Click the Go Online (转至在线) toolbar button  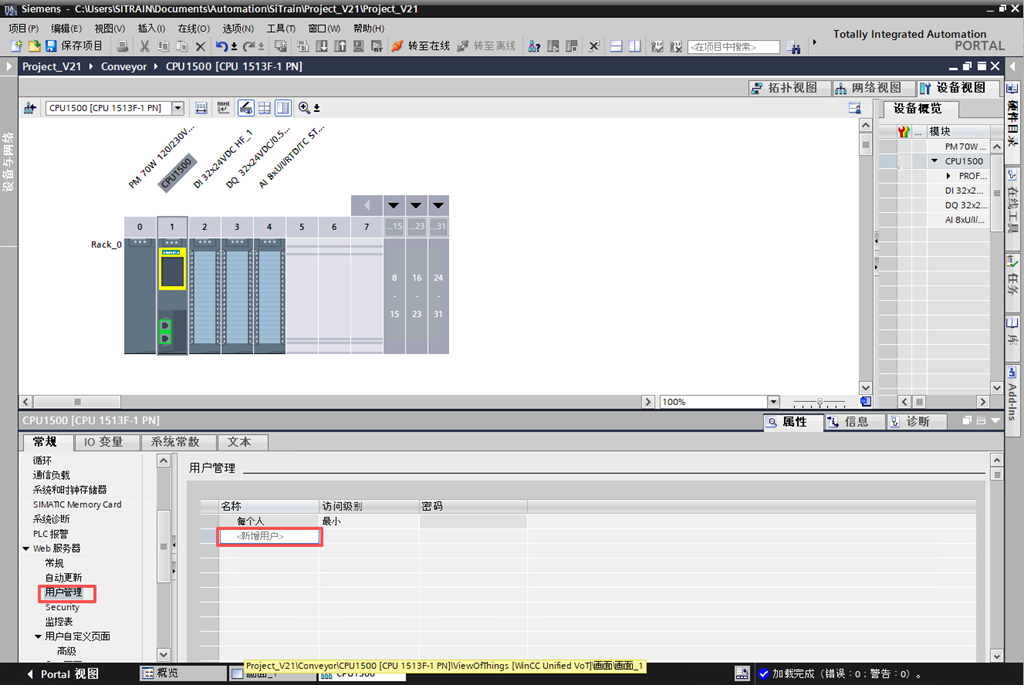tap(420, 46)
